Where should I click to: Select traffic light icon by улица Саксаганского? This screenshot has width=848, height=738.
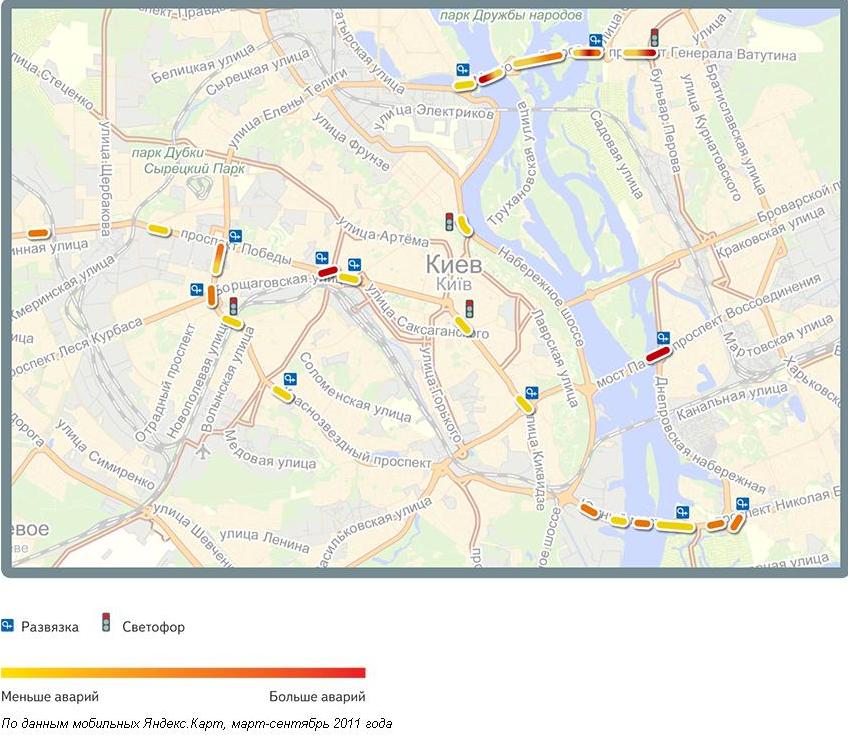coord(469,309)
